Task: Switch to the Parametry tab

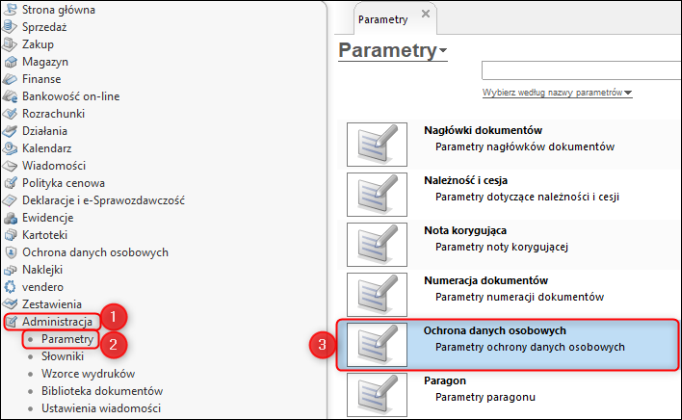Action: 383,19
